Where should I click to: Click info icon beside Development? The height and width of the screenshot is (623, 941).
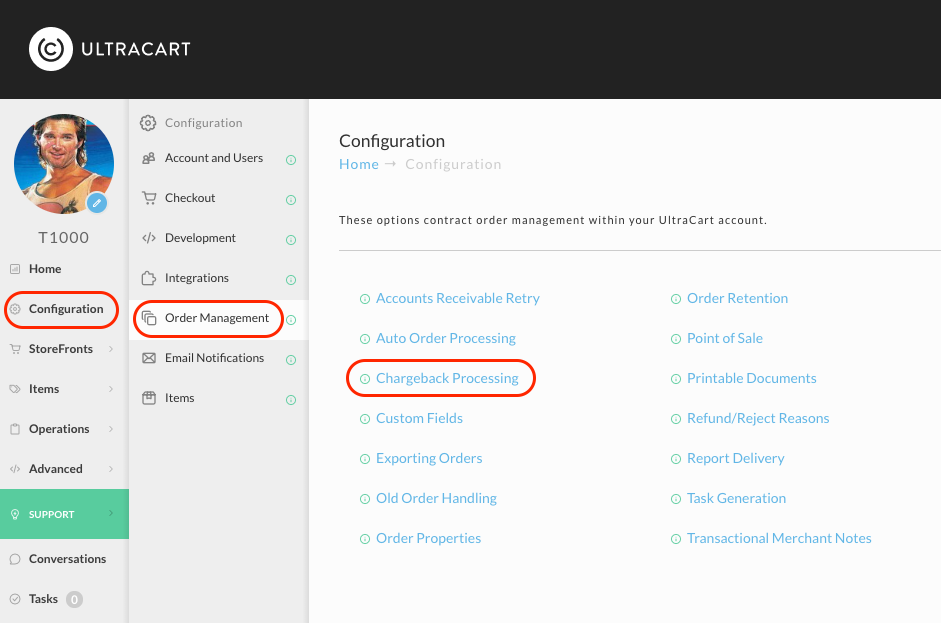[x=291, y=240]
